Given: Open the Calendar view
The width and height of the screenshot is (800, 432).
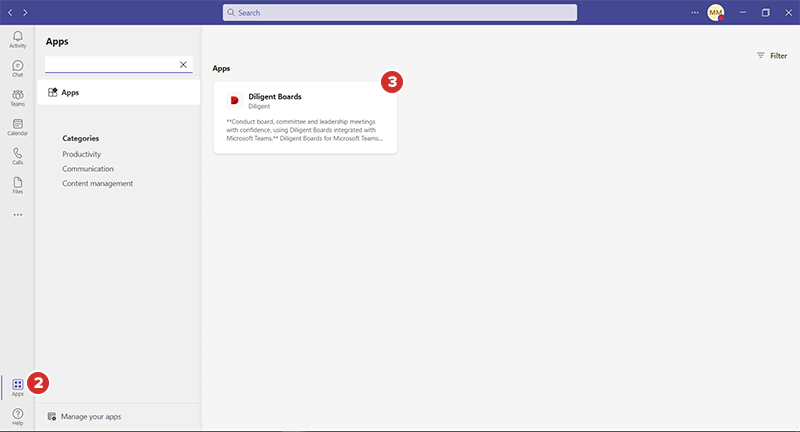Looking at the screenshot, I should (x=17, y=126).
